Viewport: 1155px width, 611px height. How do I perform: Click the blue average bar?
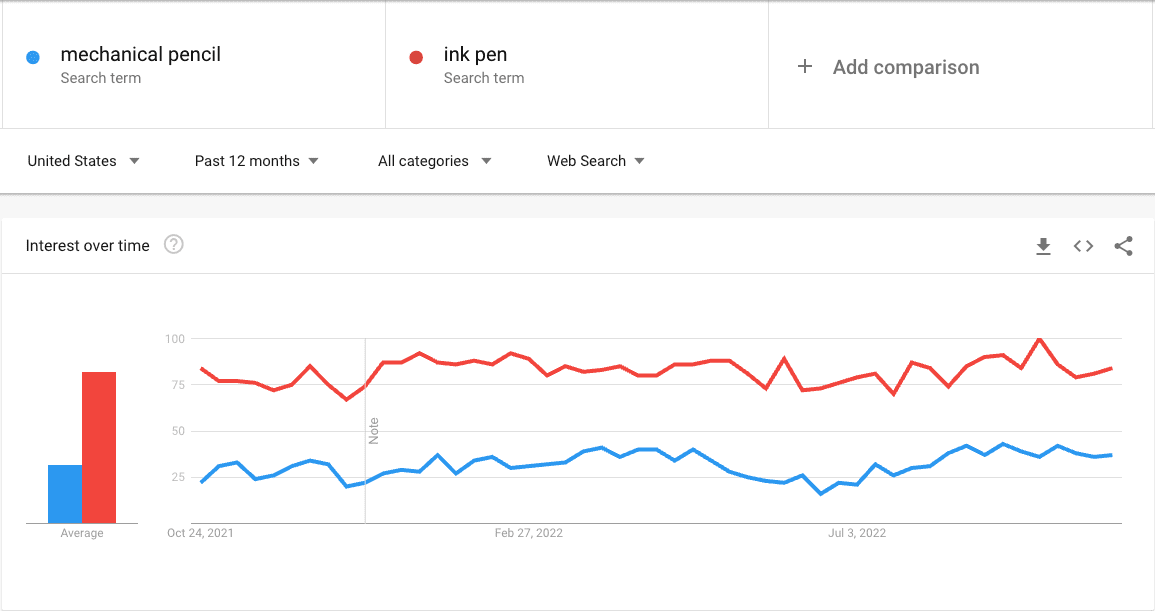tap(65, 494)
